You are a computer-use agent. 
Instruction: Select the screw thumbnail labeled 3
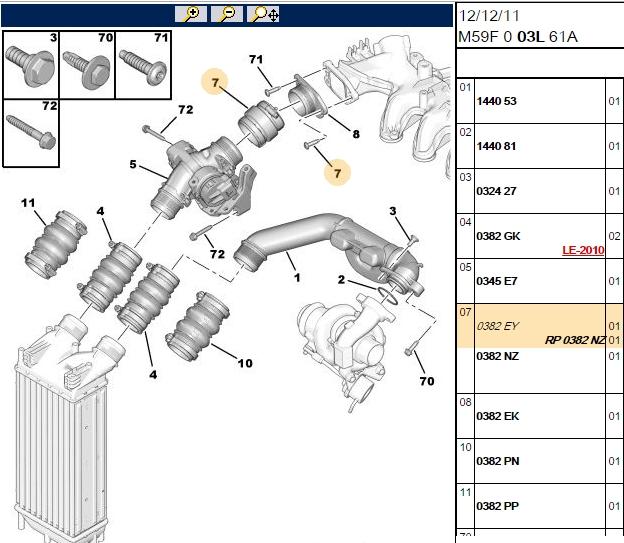click(x=31, y=65)
